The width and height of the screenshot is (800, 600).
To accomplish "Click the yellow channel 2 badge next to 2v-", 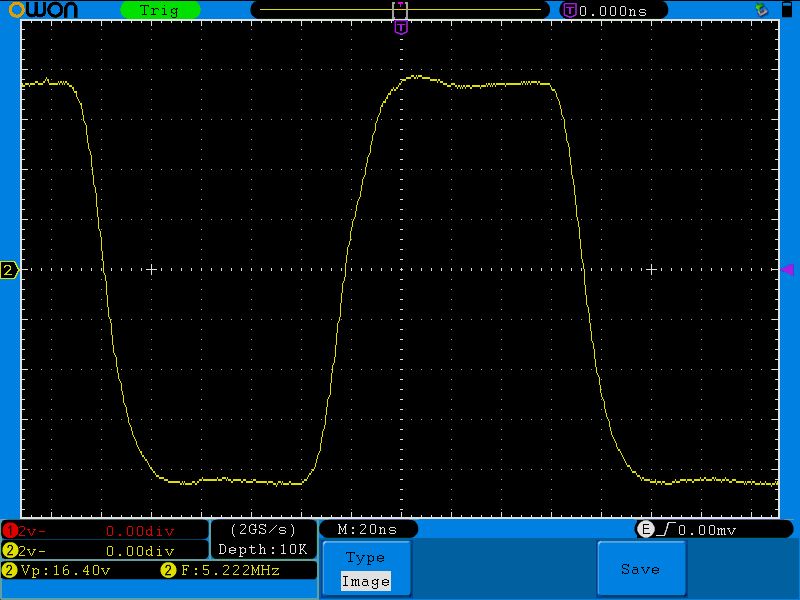I will (x=9, y=551).
